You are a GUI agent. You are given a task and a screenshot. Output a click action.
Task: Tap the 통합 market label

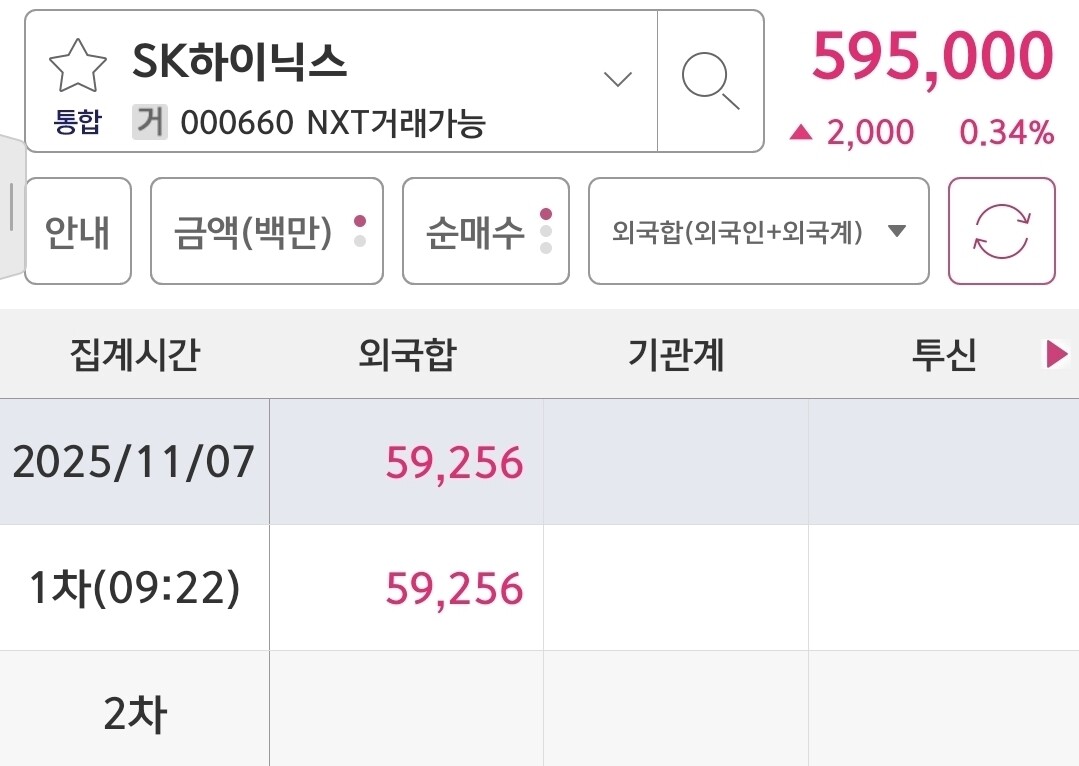coord(77,123)
